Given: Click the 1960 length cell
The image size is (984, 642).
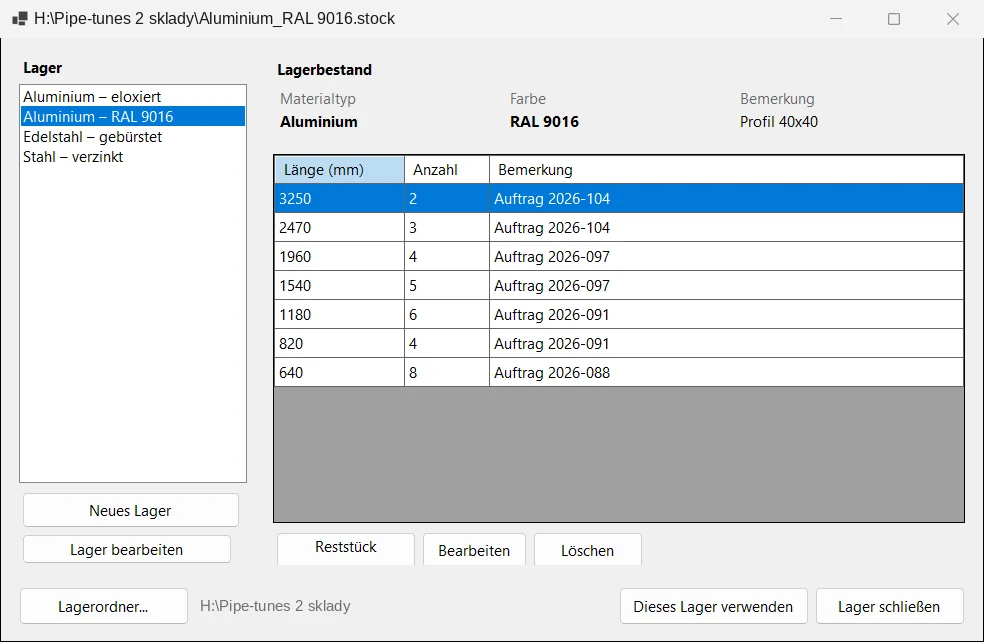Looking at the screenshot, I should (x=340, y=256).
